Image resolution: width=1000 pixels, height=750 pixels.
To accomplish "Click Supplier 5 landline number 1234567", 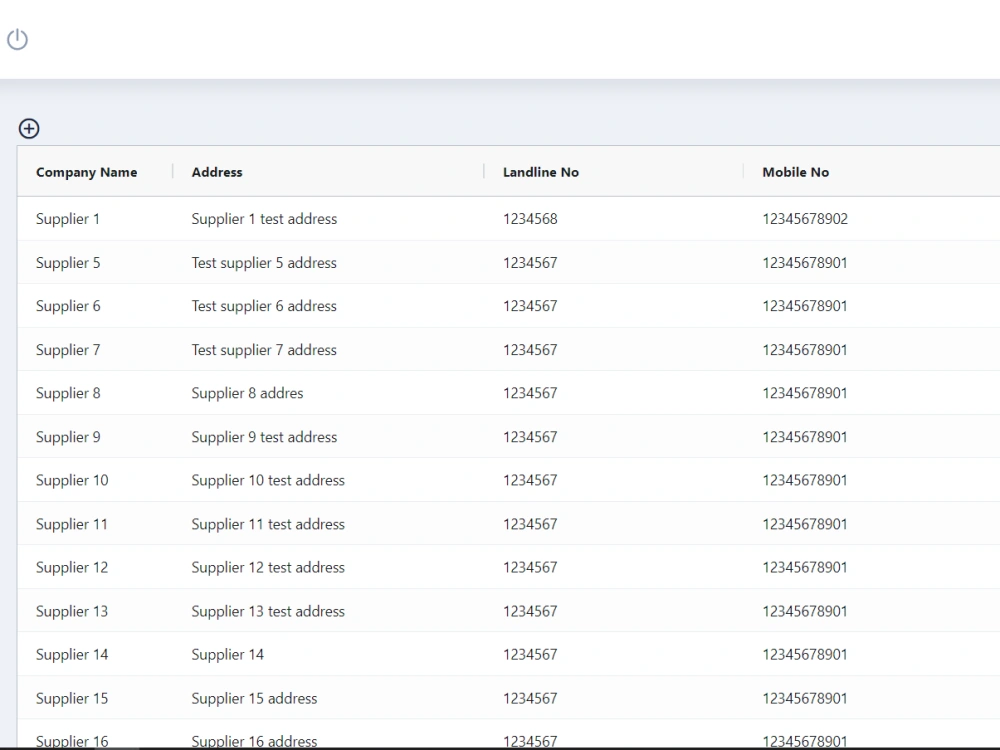I will click(x=530, y=263).
